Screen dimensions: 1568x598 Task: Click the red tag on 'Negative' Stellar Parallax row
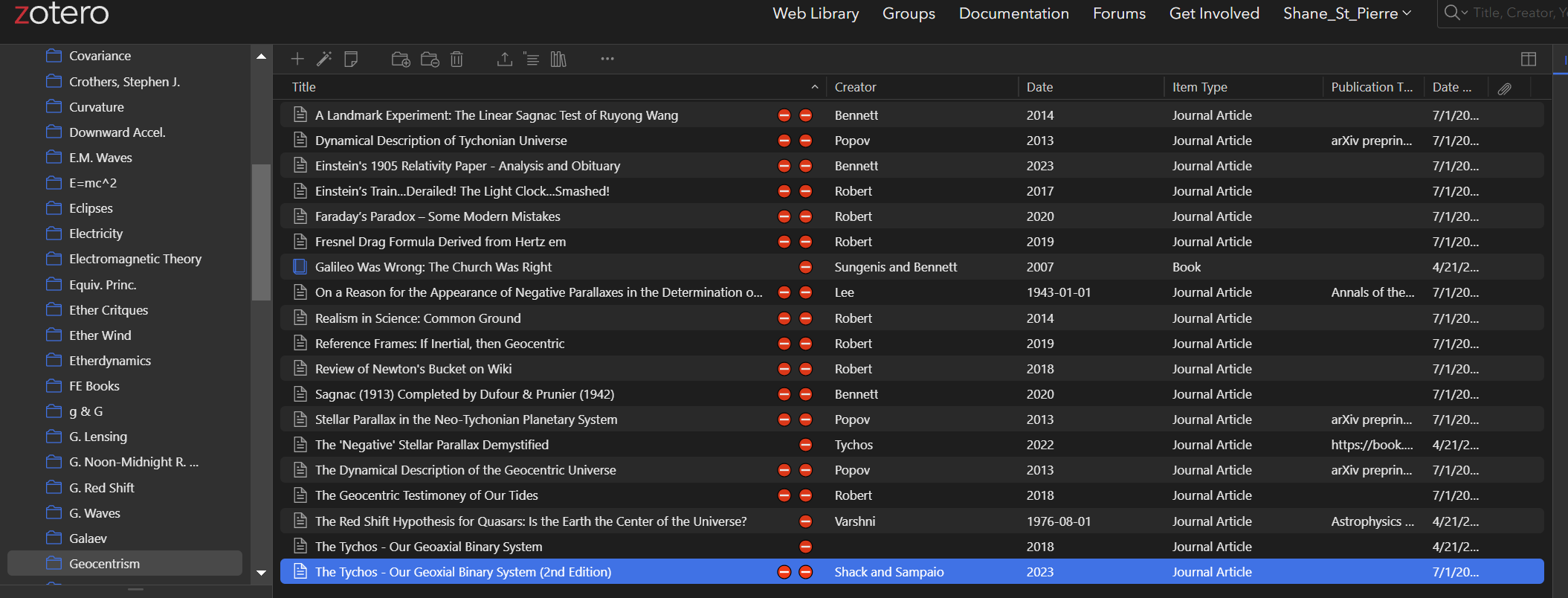click(x=805, y=445)
